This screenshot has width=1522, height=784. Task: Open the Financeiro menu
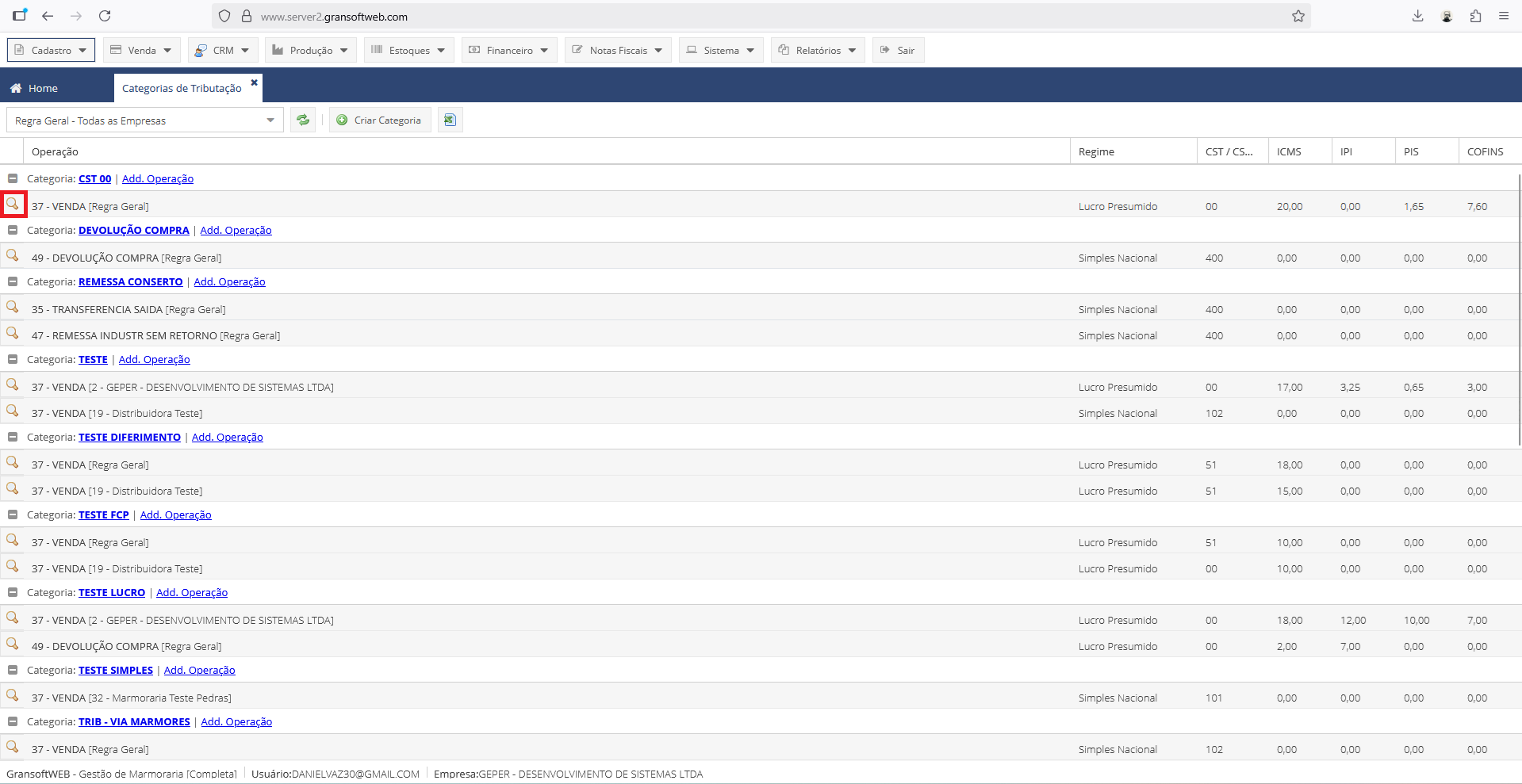click(x=509, y=51)
